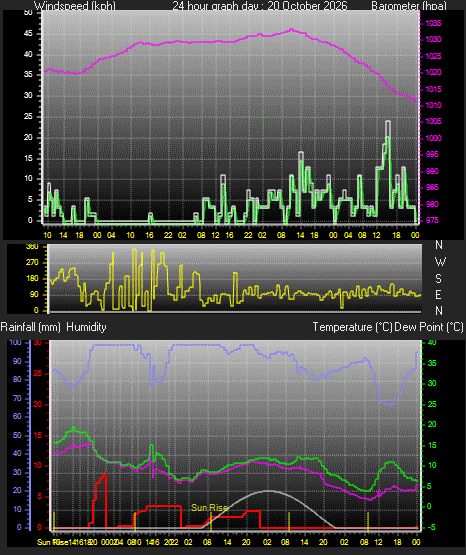Viewport: 466px width, 555px height.
Task: Click the barometer line's highest peak point
Action: coord(292,29)
